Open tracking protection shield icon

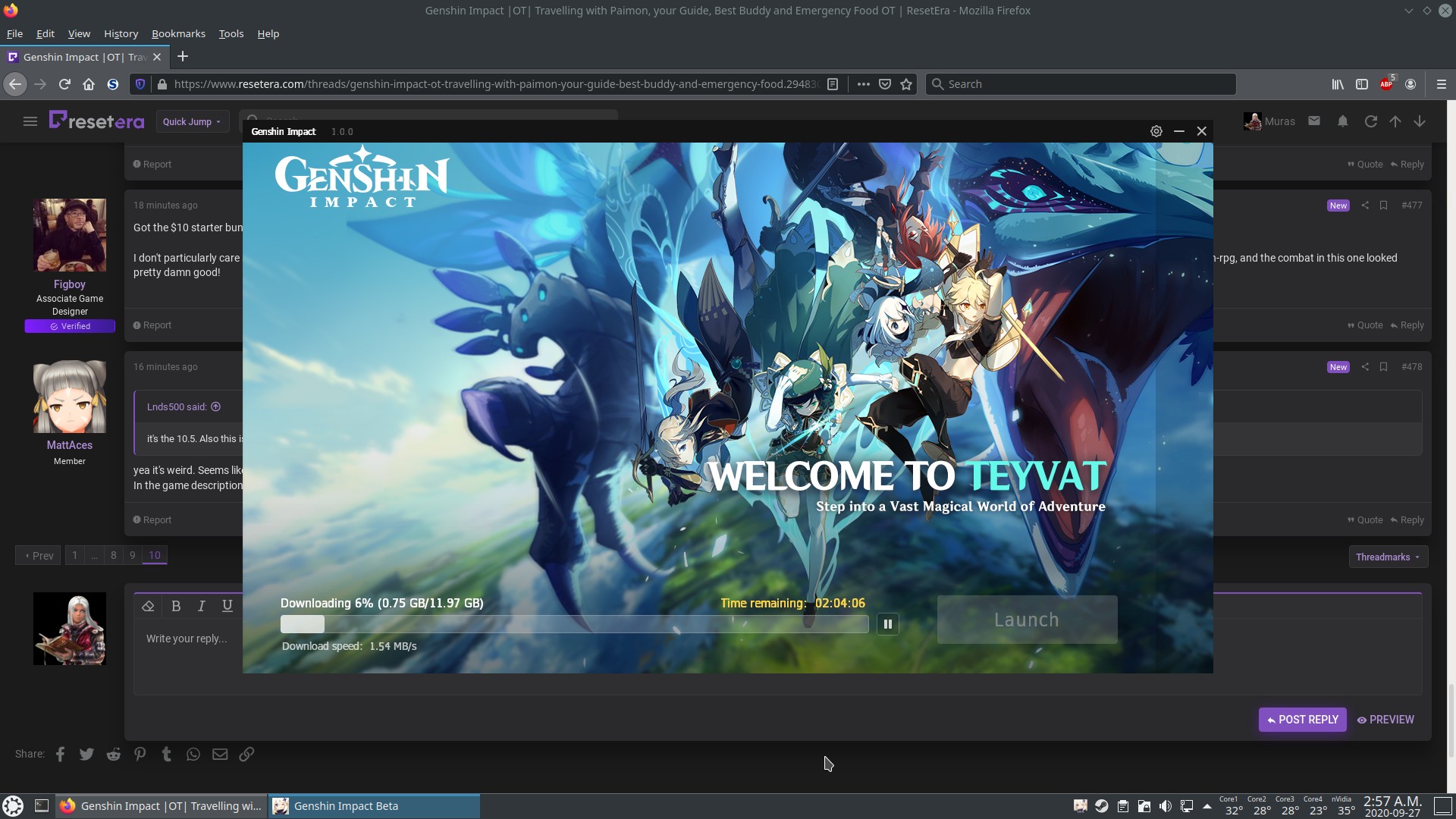tap(140, 84)
